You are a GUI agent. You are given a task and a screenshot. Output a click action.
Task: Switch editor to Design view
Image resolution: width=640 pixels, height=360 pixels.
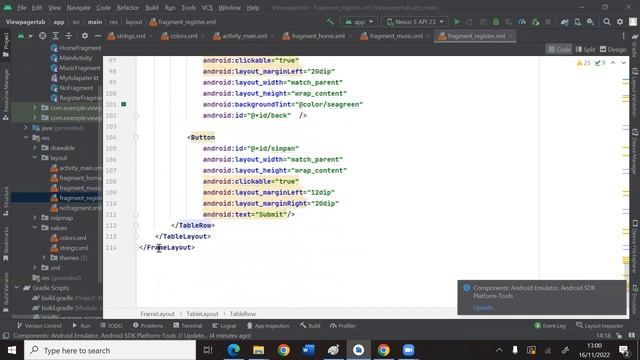tap(613, 49)
